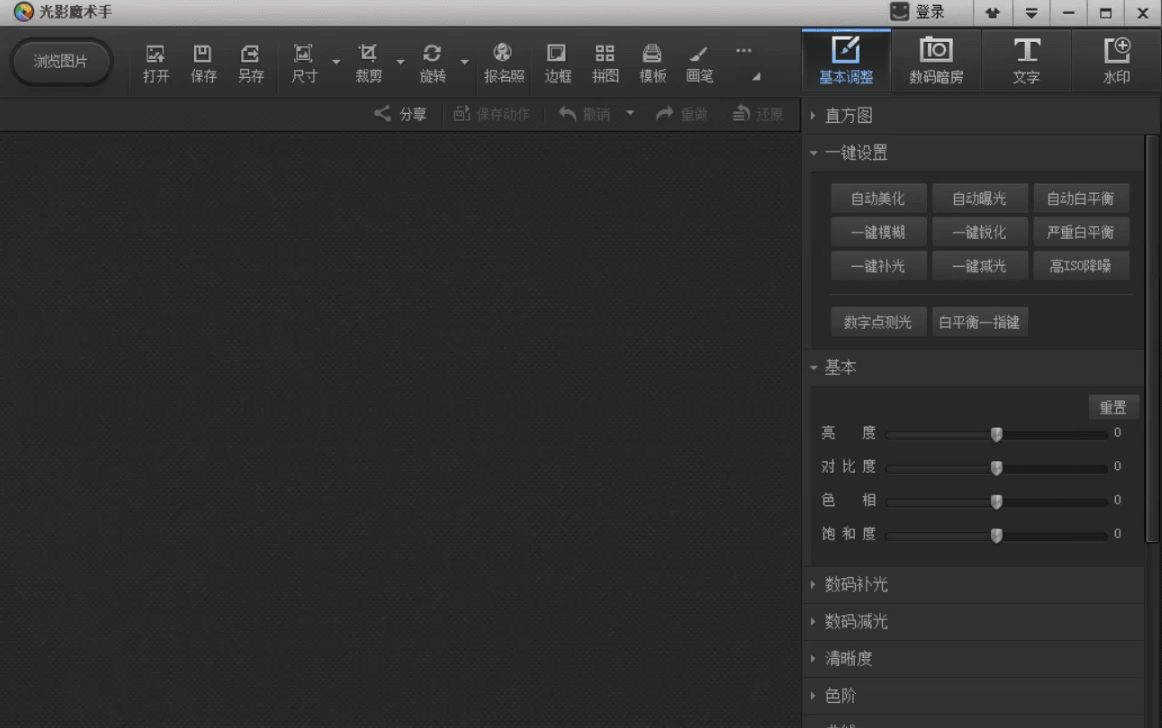Viewport: 1162px width, 728px height.
Task: Click the 饱和度 saturation slider handle
Action: (x=997, y=535)
